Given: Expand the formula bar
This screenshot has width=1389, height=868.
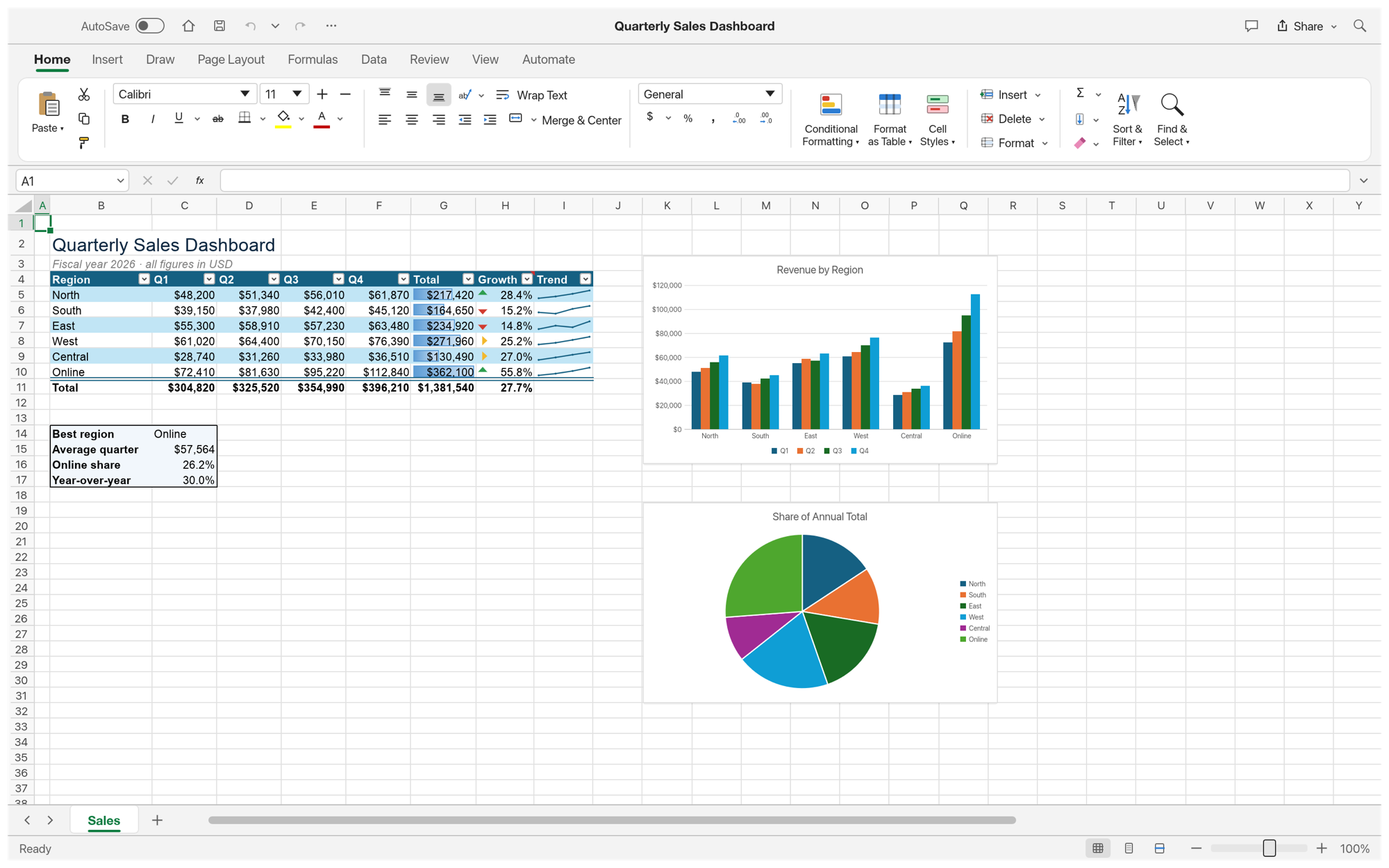Looking at the screenshot, I should tap(1363, 181).
